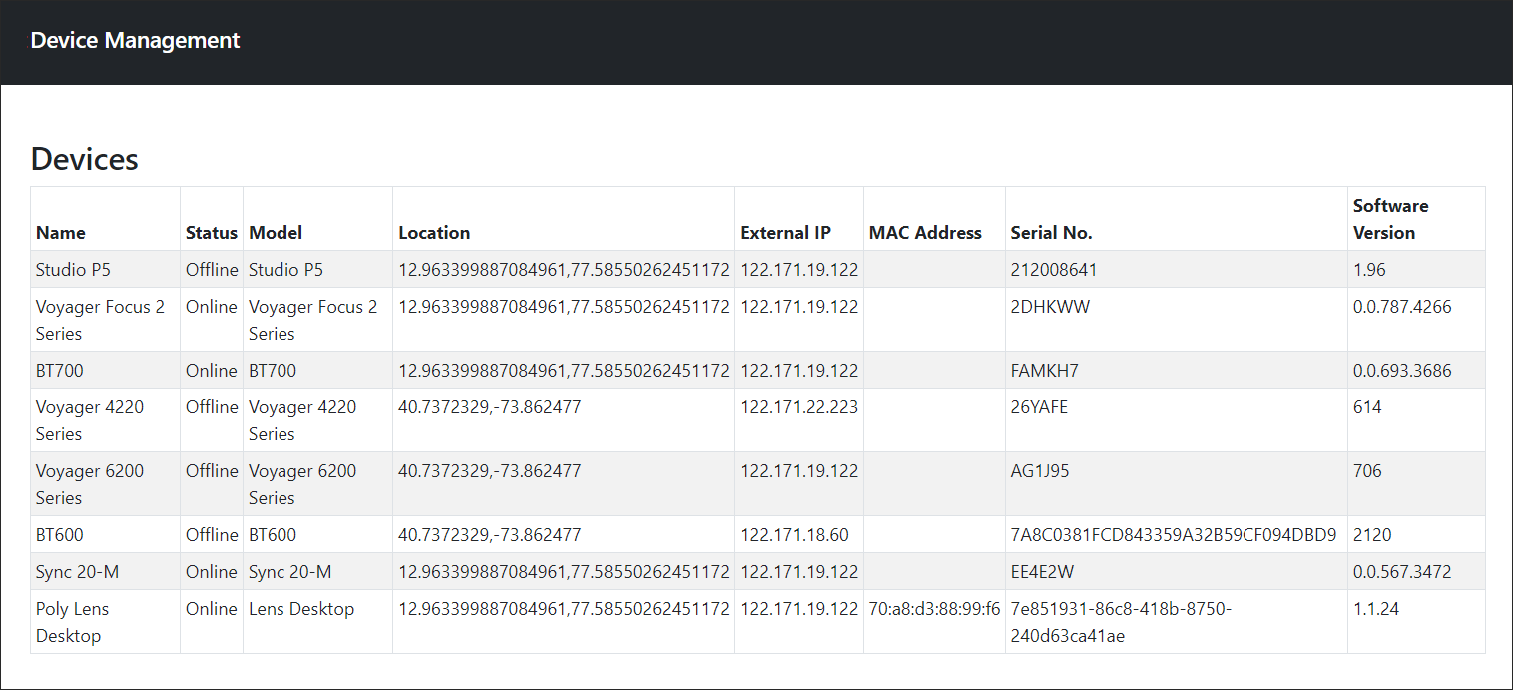Click location coordinates in the Sync 20-M row
Viewport: 1513px width, 690px height.
coord(564,572)
